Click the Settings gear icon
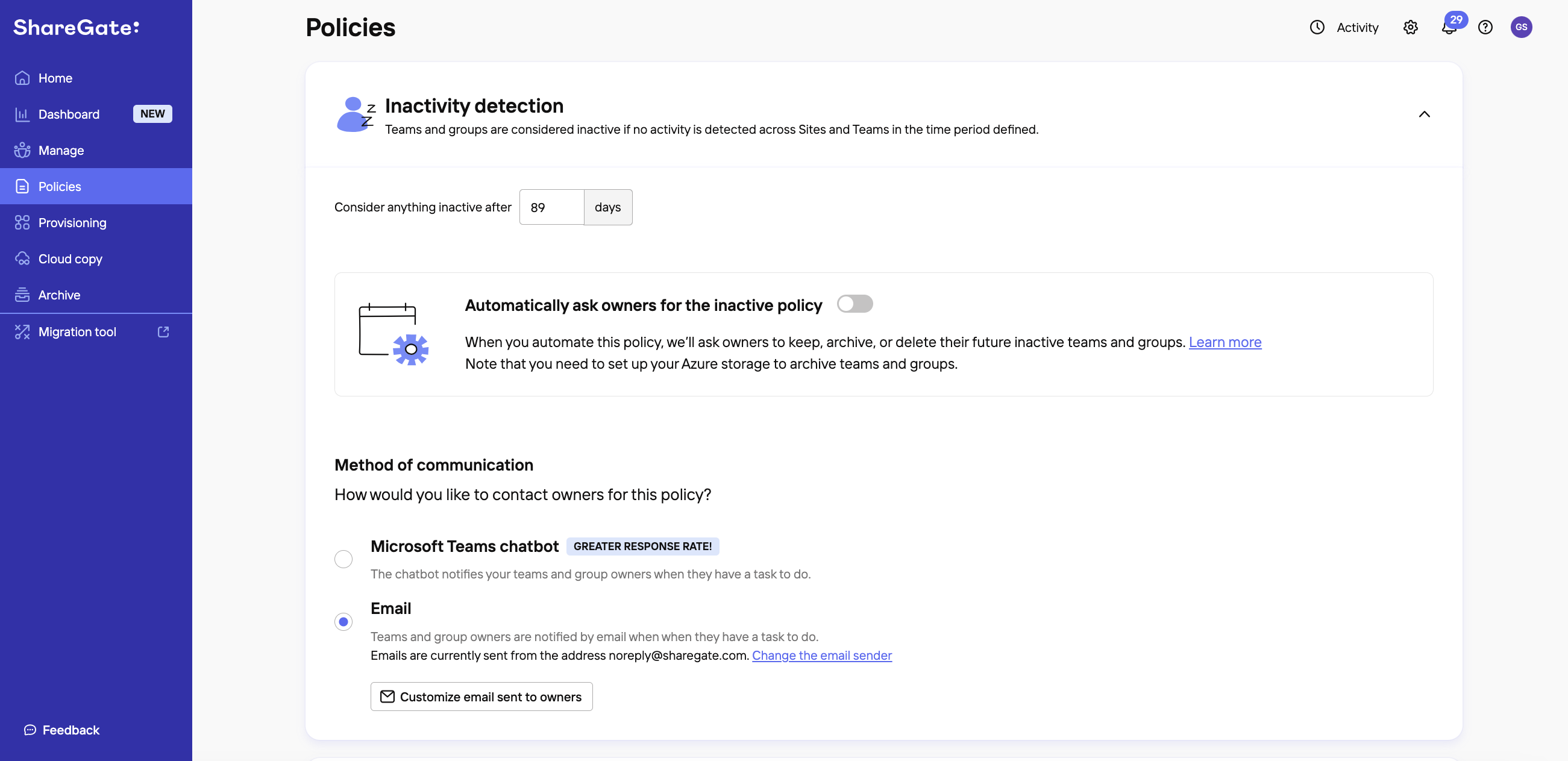 [1410, 27]
